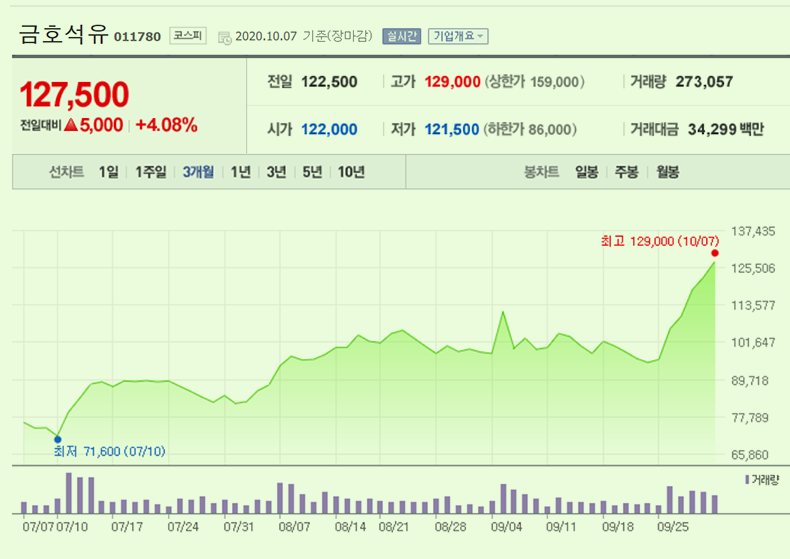790x559 pixels.
Task: Click the purple 거래량 legend marker
Action: click(x=747, y=479)
